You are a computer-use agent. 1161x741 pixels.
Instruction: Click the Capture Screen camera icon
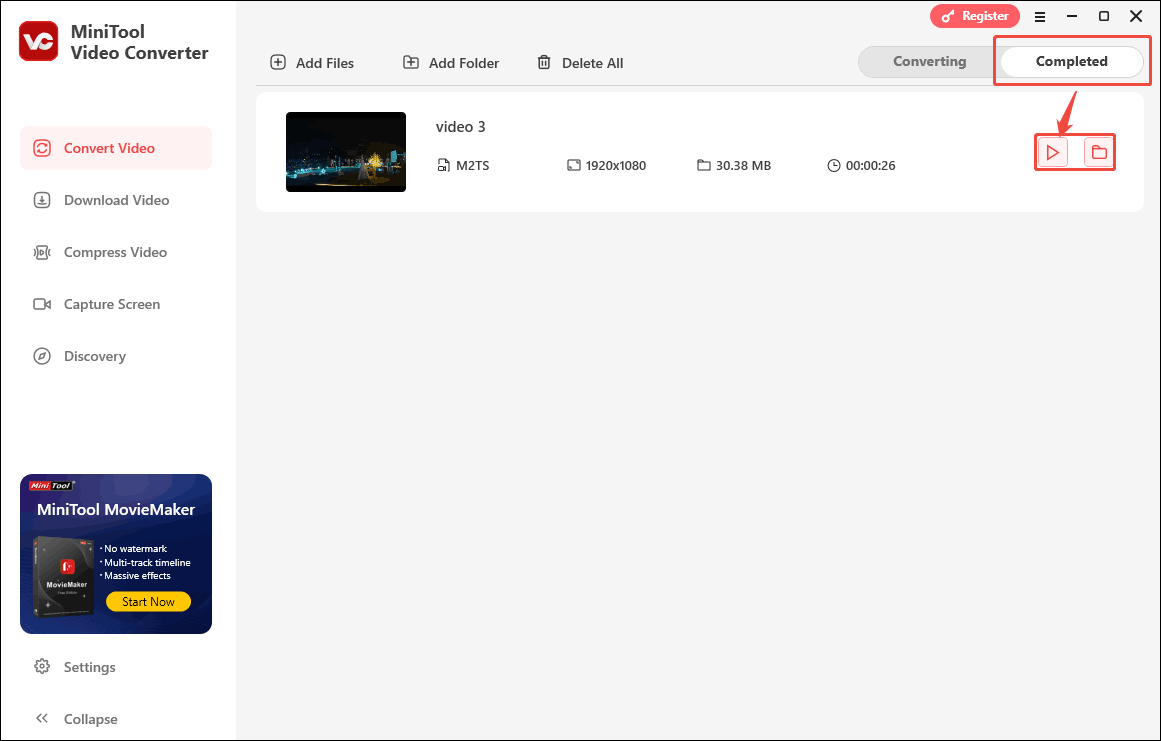click(42, 304)
